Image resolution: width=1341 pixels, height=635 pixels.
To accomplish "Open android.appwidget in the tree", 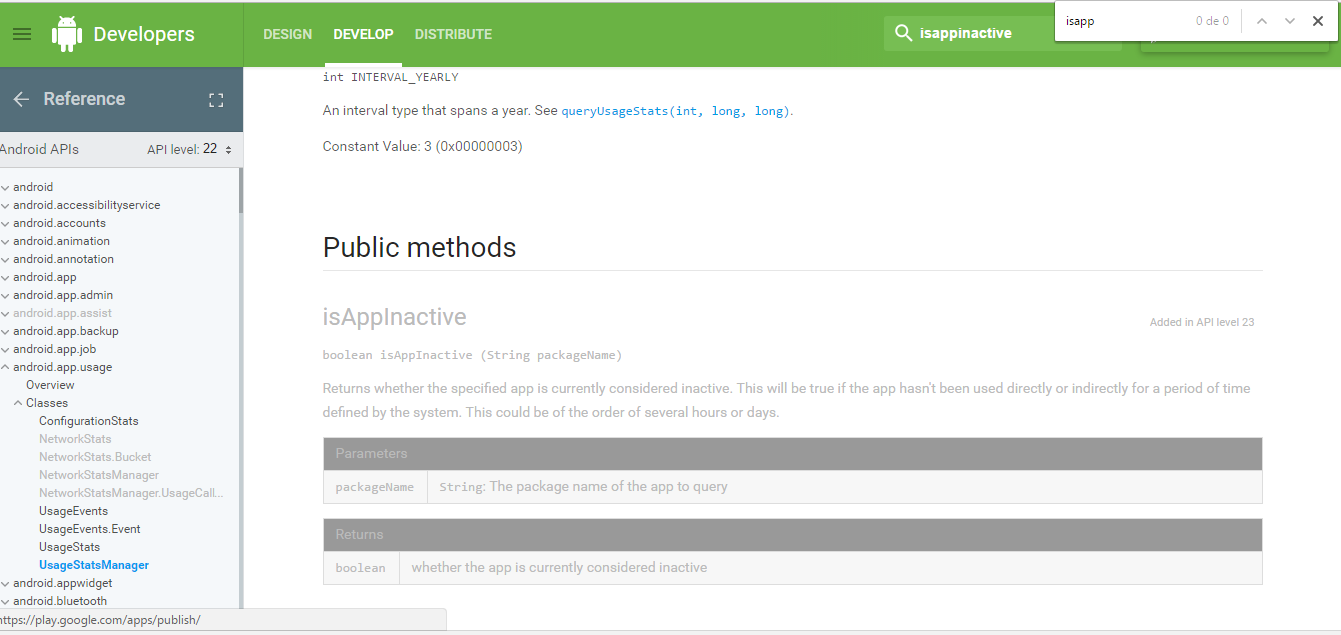I will tap(63, 583).
